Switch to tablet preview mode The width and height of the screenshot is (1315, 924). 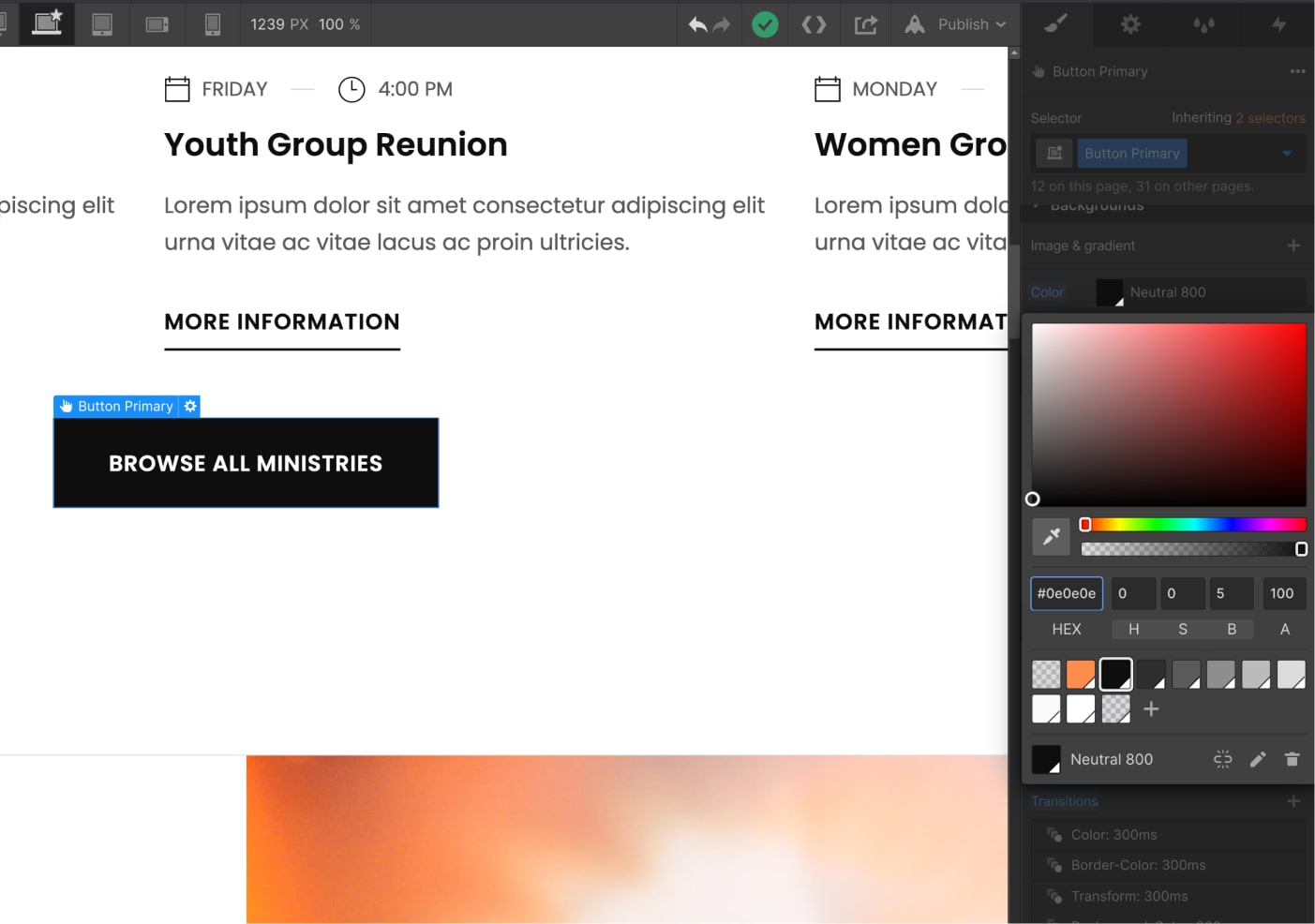pos(101,24)
